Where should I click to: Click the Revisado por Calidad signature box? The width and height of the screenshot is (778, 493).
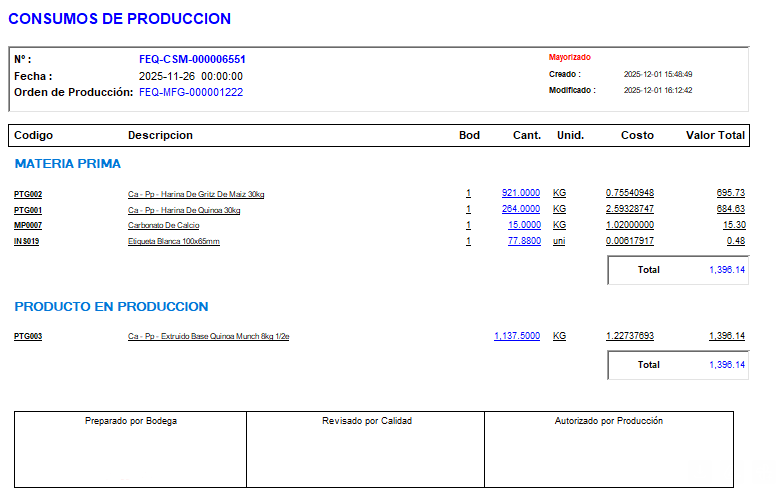[366, 449]
